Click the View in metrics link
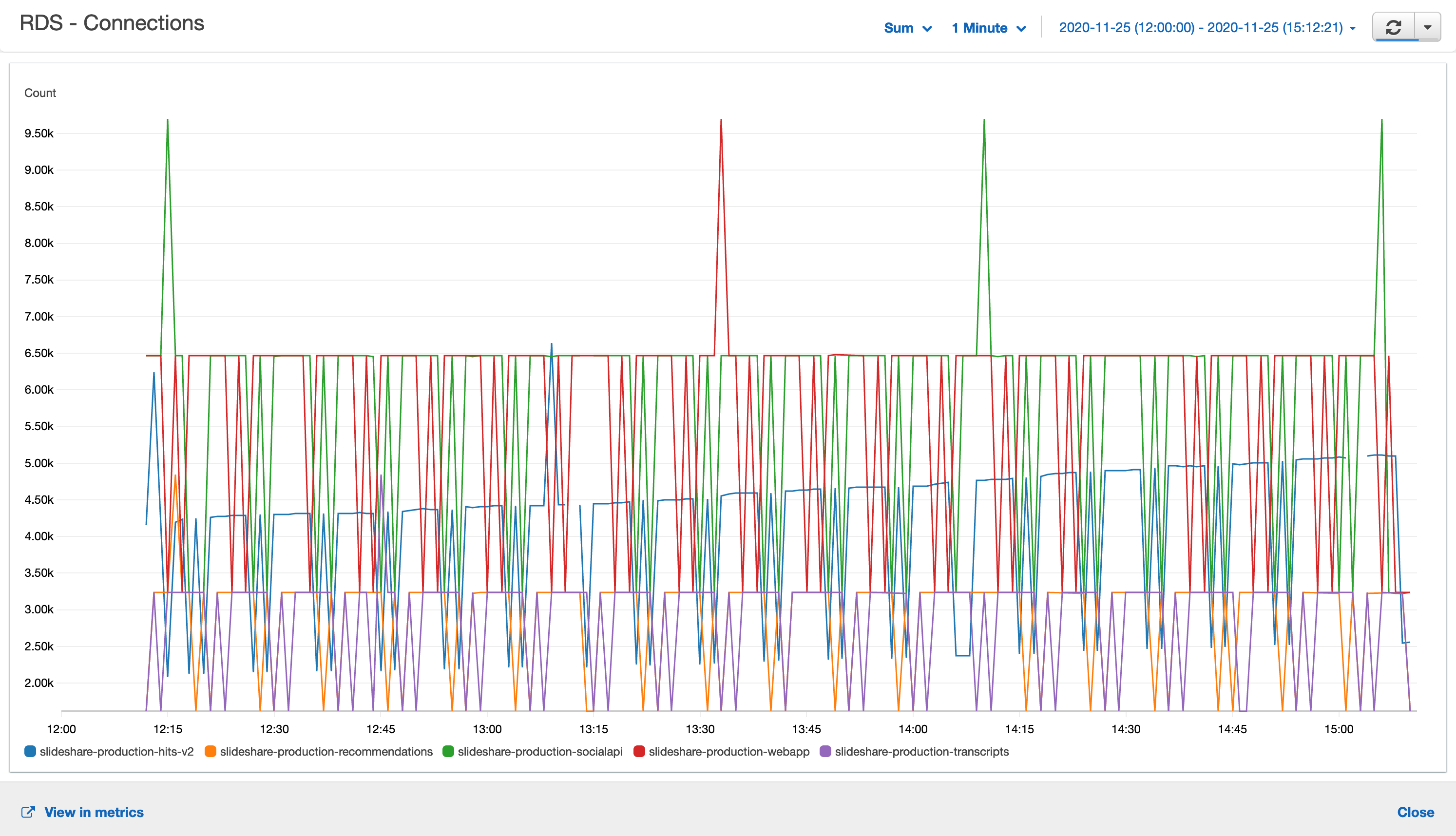The width and height of the screenshot is (1456, 836). (94, 812)
